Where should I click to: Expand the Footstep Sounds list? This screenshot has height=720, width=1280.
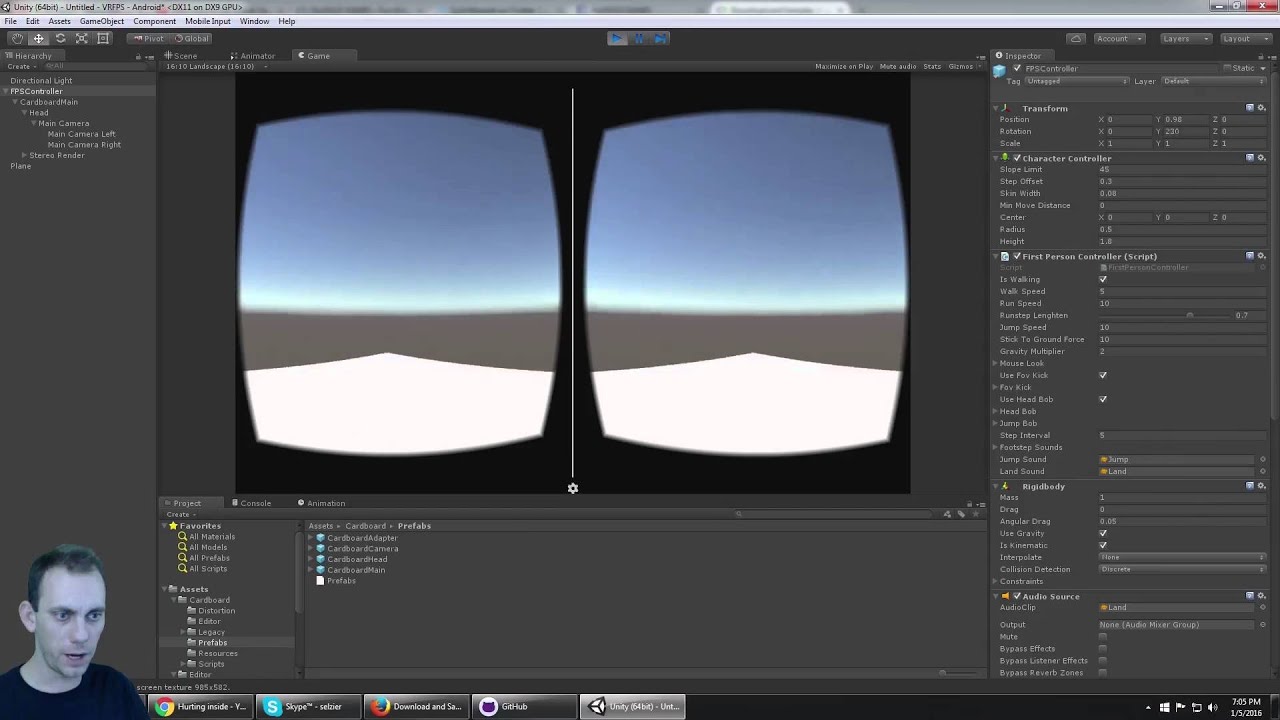995,447
